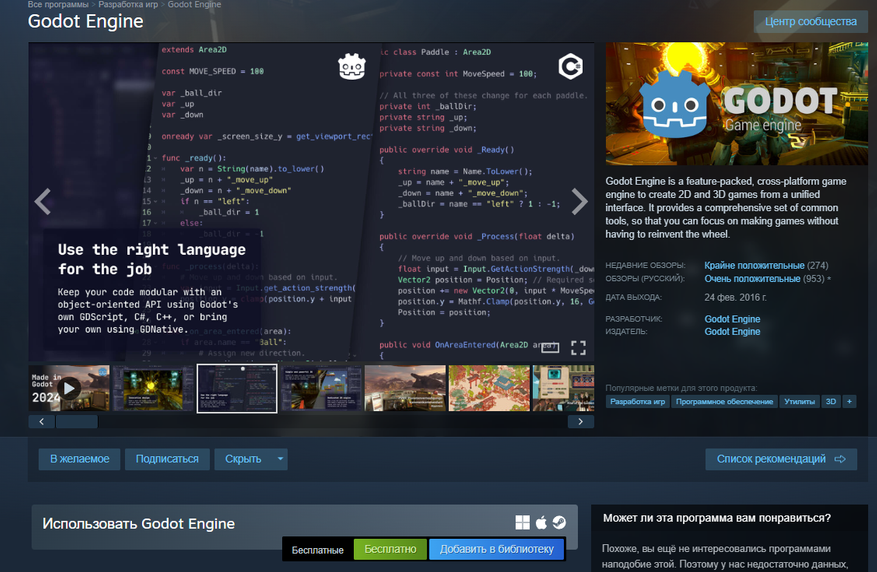Click the C# logo on code panel
The width and height of the screenshot is (877, 572).
[x=570, y=67]
